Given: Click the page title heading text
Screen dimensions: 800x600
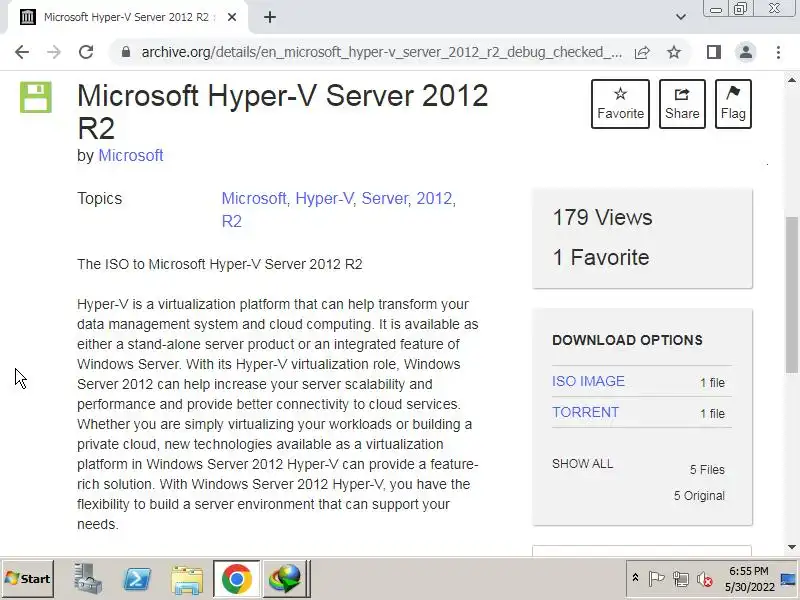Looking at the screenshot, I should coord(283,111).
